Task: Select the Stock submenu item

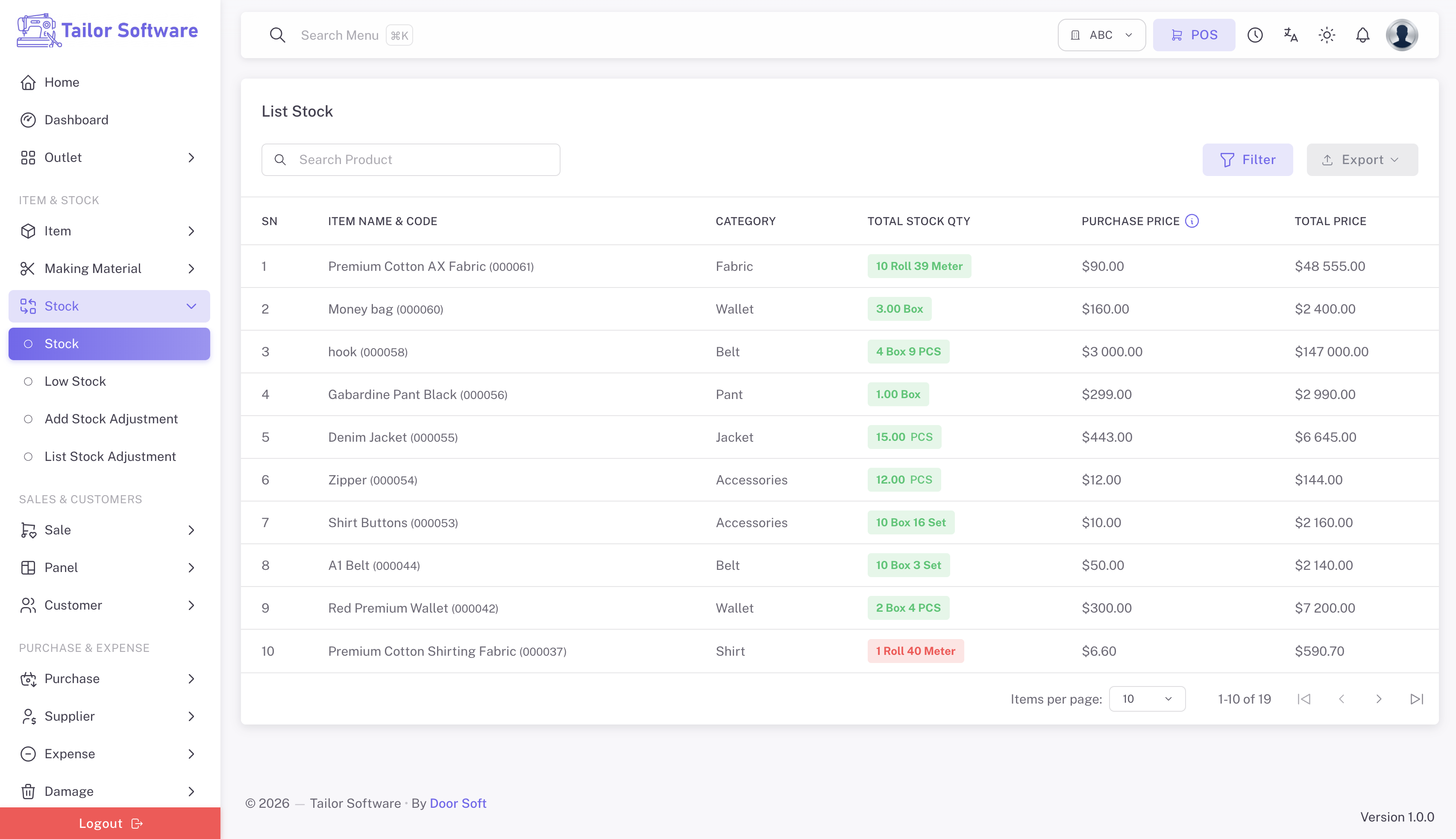Action: click(109, 344)
